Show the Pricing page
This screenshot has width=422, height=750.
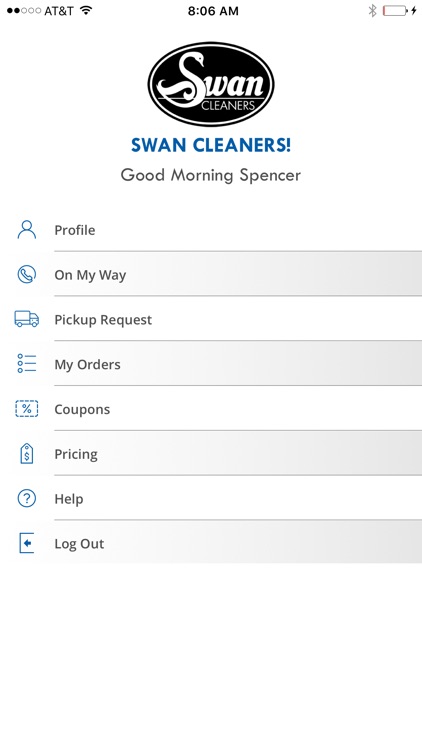click(211, 454)
